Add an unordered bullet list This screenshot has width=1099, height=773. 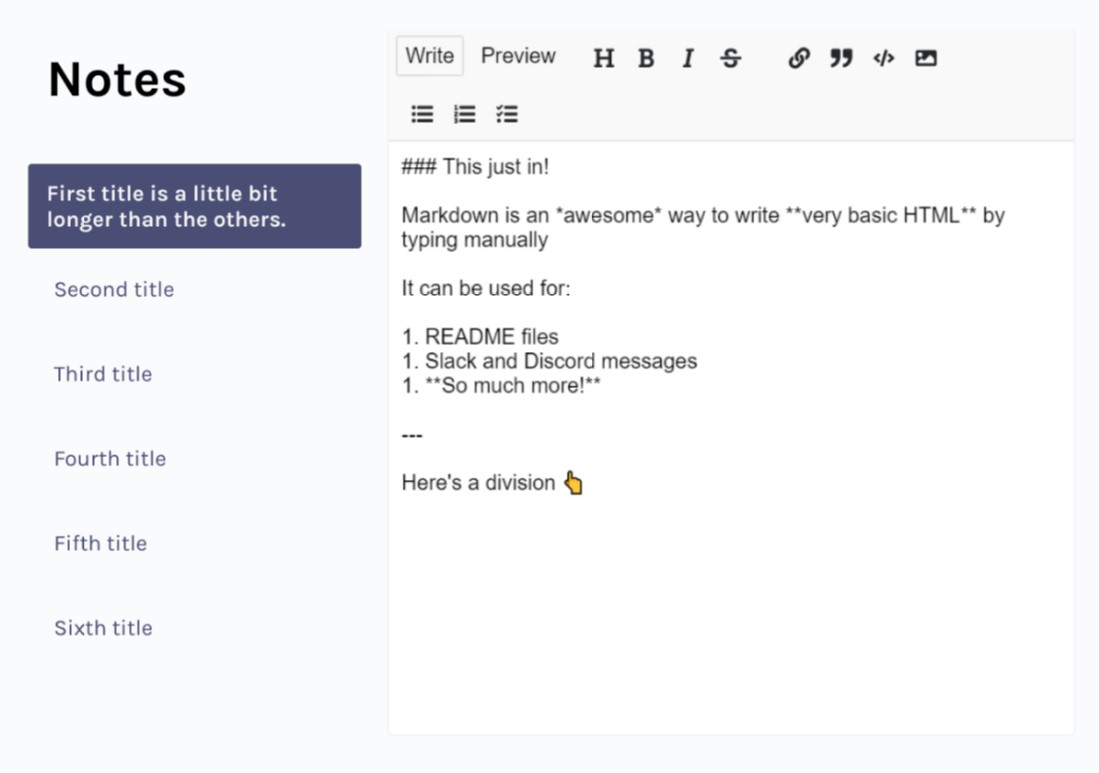pyautogui.click(x=423, y=114)
